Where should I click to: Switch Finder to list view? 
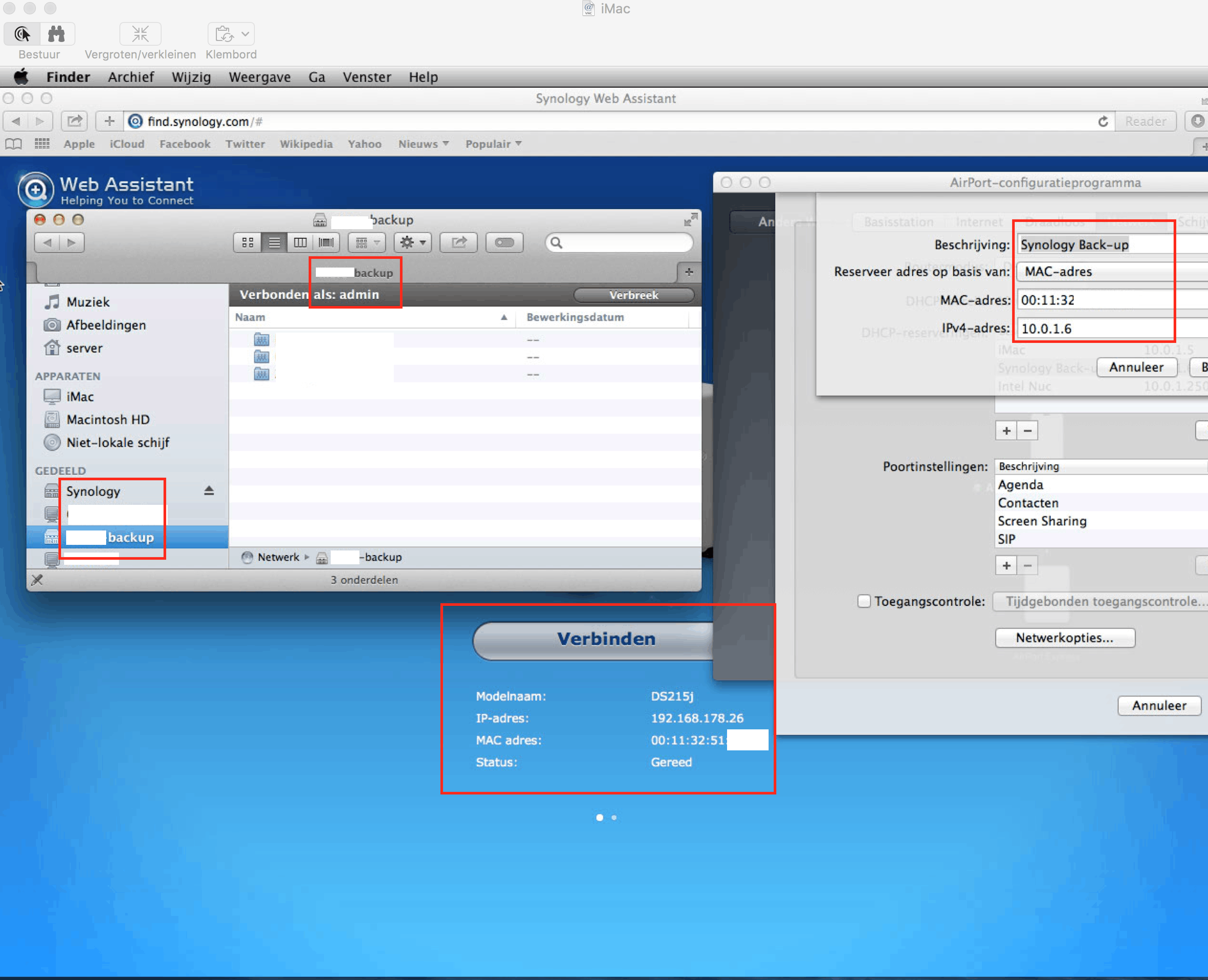pyautogui.click(x=274, y=243)
